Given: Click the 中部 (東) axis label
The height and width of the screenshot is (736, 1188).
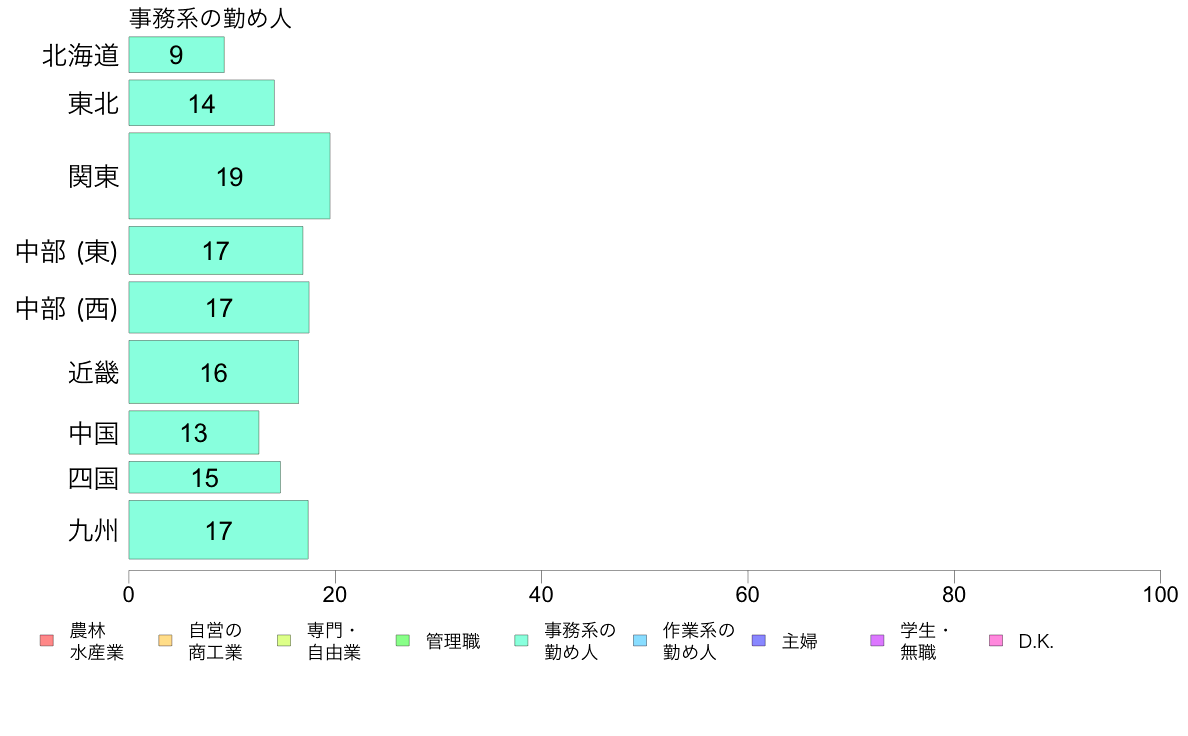Looking at the screenshot, I should [x=67, y=251].
